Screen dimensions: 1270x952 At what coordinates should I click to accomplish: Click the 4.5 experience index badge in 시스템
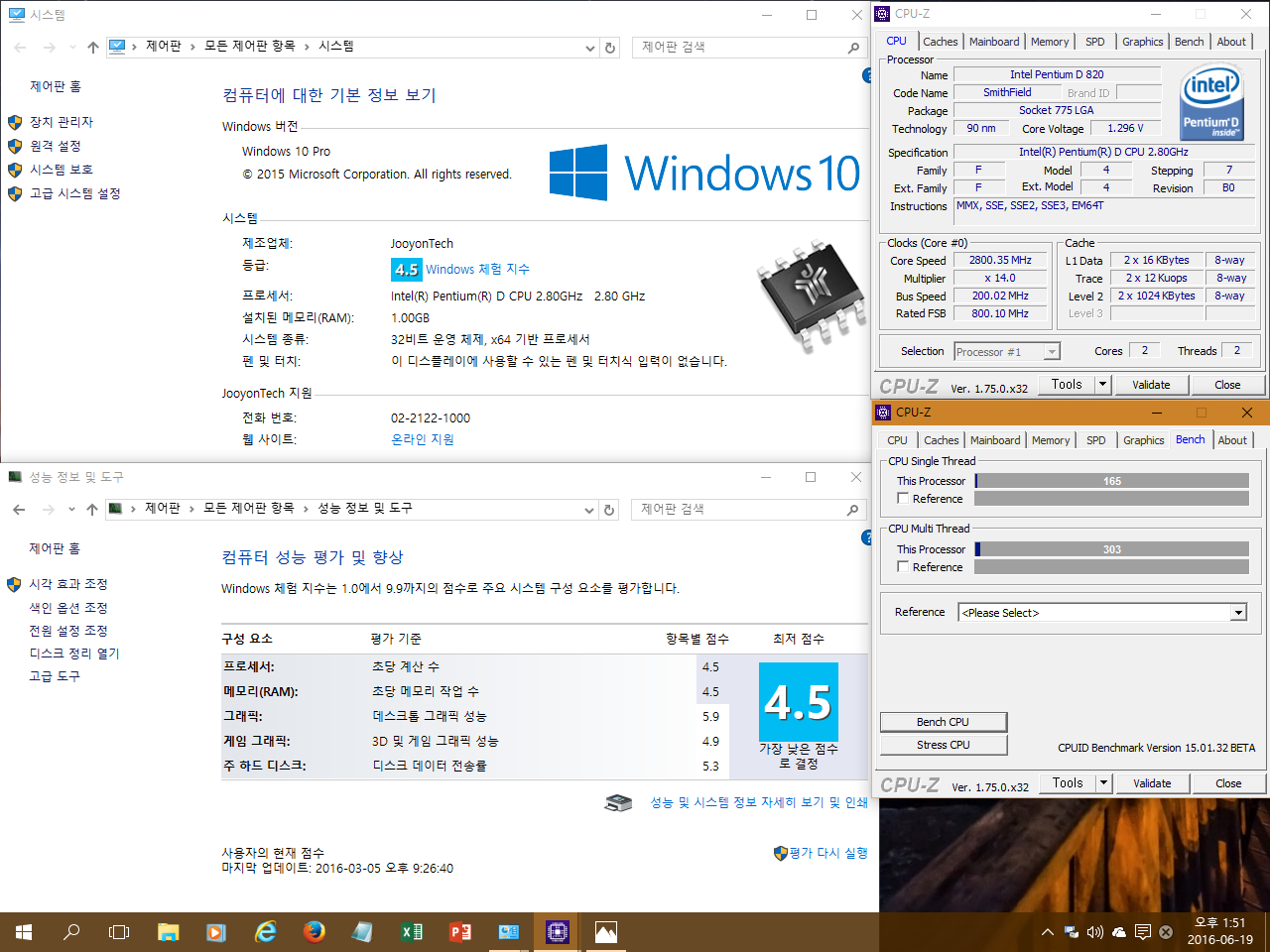pyautogui.click(x=406, y=269)
